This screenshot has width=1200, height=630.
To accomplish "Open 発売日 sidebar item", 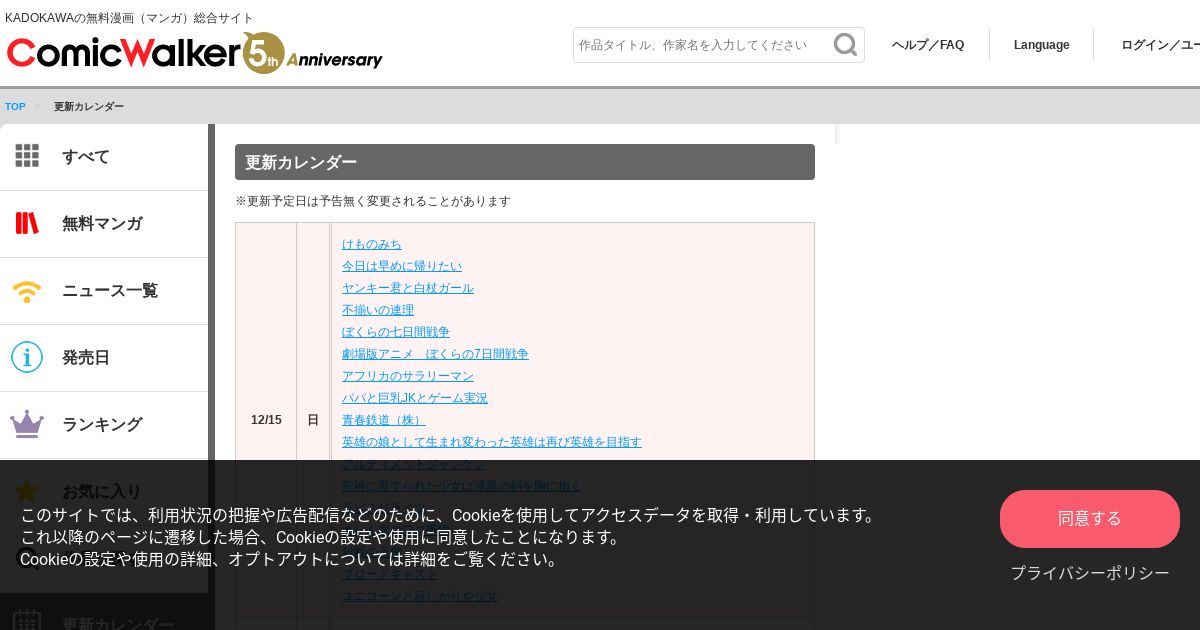I will [x=104, y=358].
